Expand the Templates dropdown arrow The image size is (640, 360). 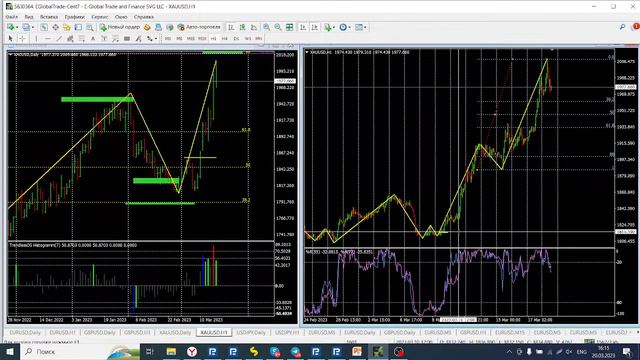pyautogui.click(x=365, y=27)
